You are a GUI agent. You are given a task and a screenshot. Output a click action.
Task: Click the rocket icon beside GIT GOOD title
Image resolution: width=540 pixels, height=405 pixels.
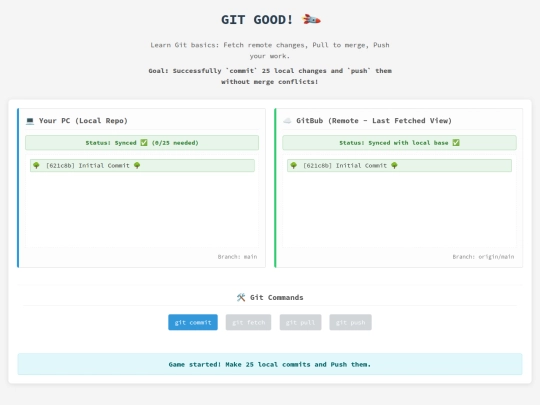point(311,20)
